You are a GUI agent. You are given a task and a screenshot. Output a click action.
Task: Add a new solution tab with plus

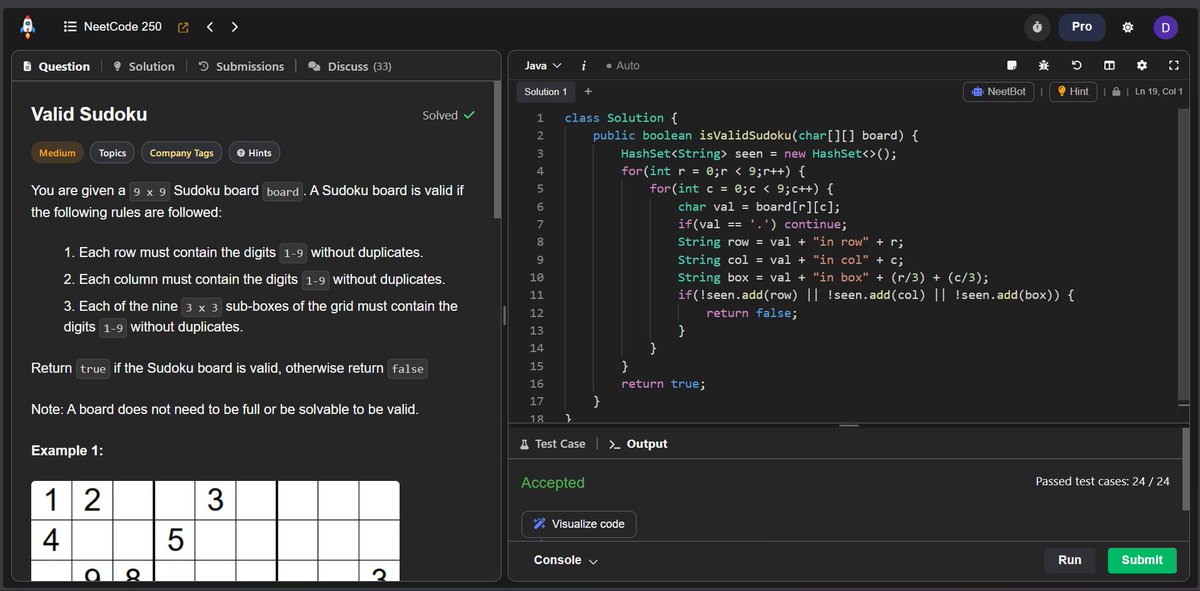point(588,91)
